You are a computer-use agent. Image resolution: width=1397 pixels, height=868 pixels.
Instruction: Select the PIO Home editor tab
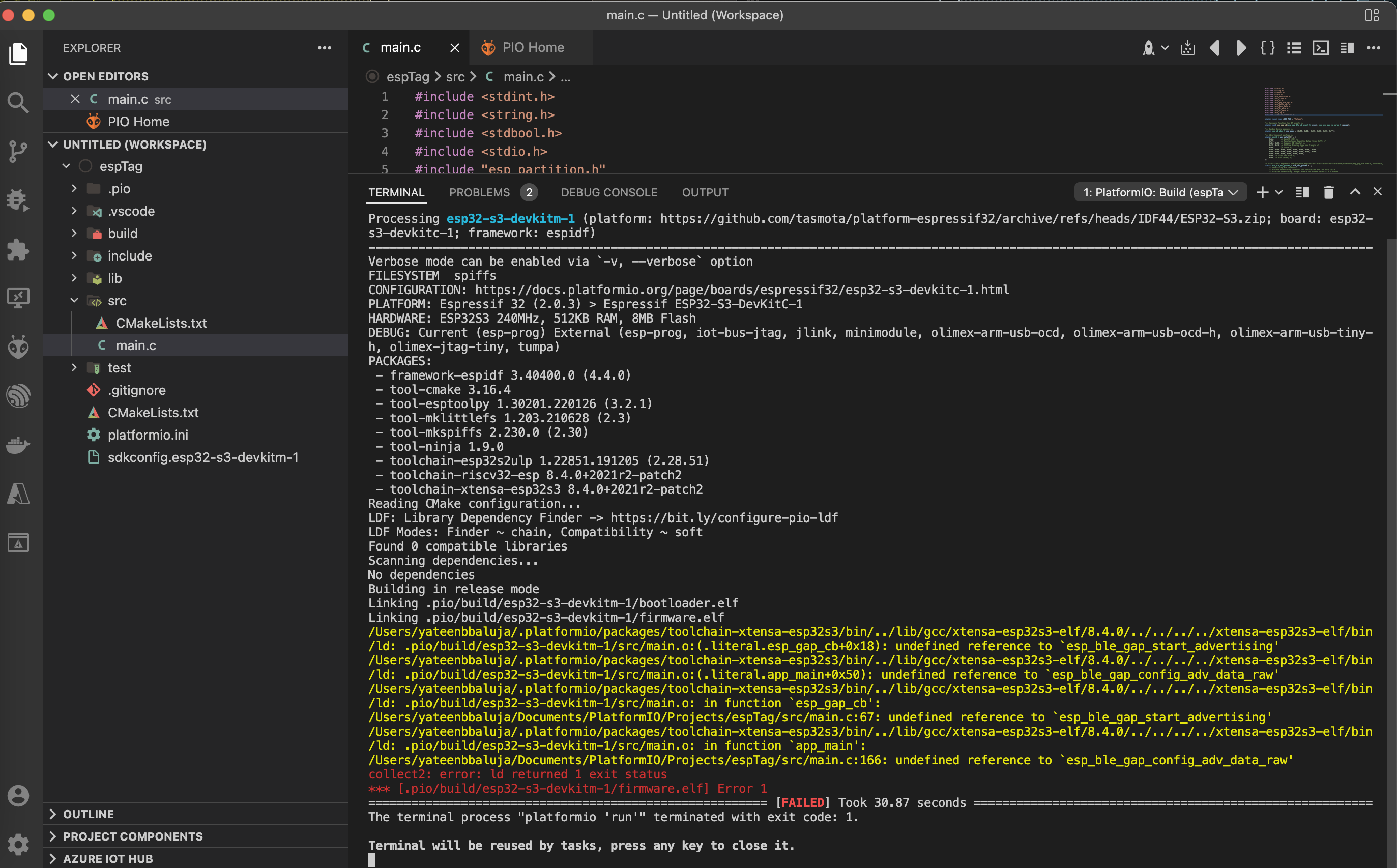[532, 48]
